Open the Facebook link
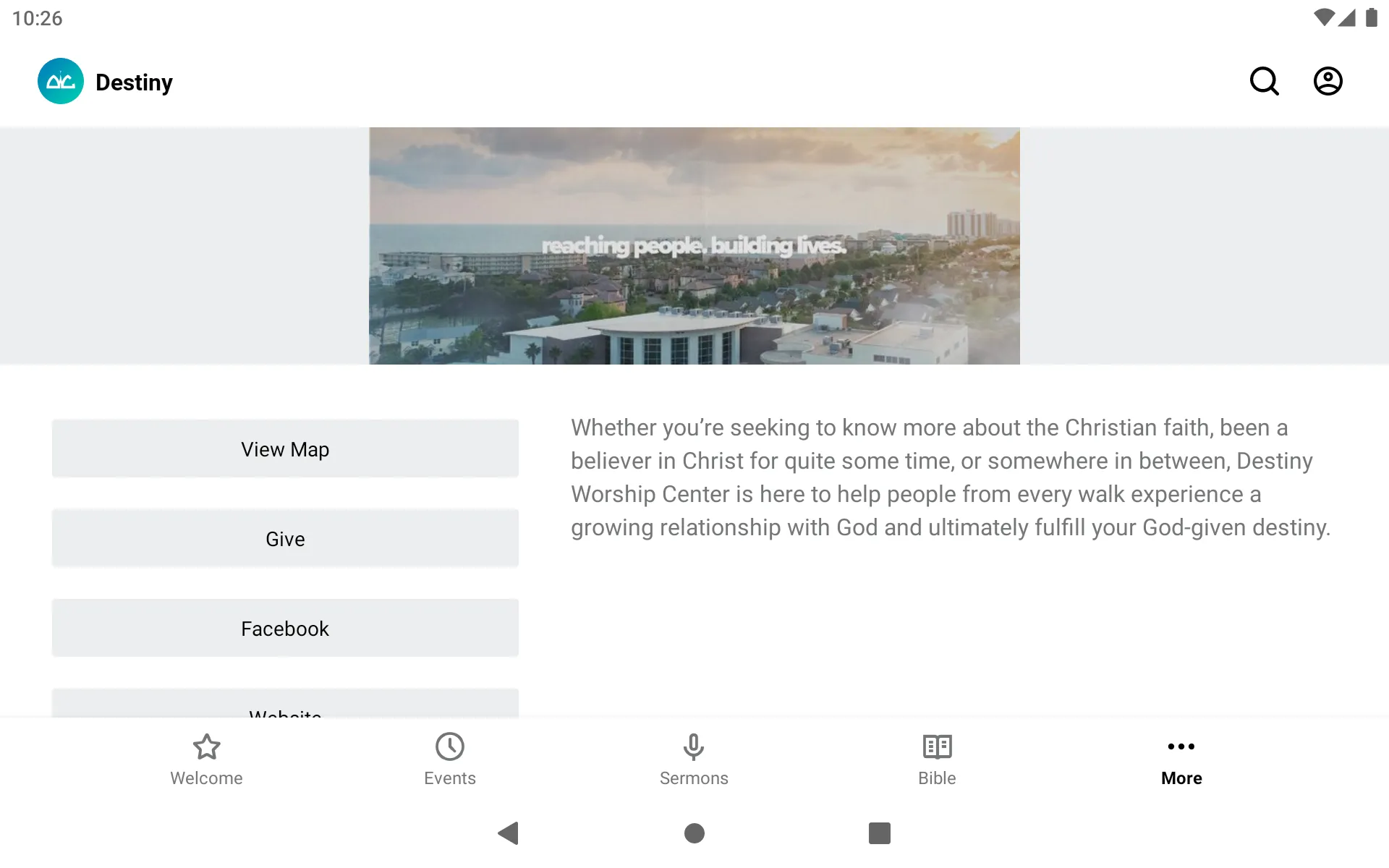The width and height of the screenshot is (1389, 868). point(285,628)
